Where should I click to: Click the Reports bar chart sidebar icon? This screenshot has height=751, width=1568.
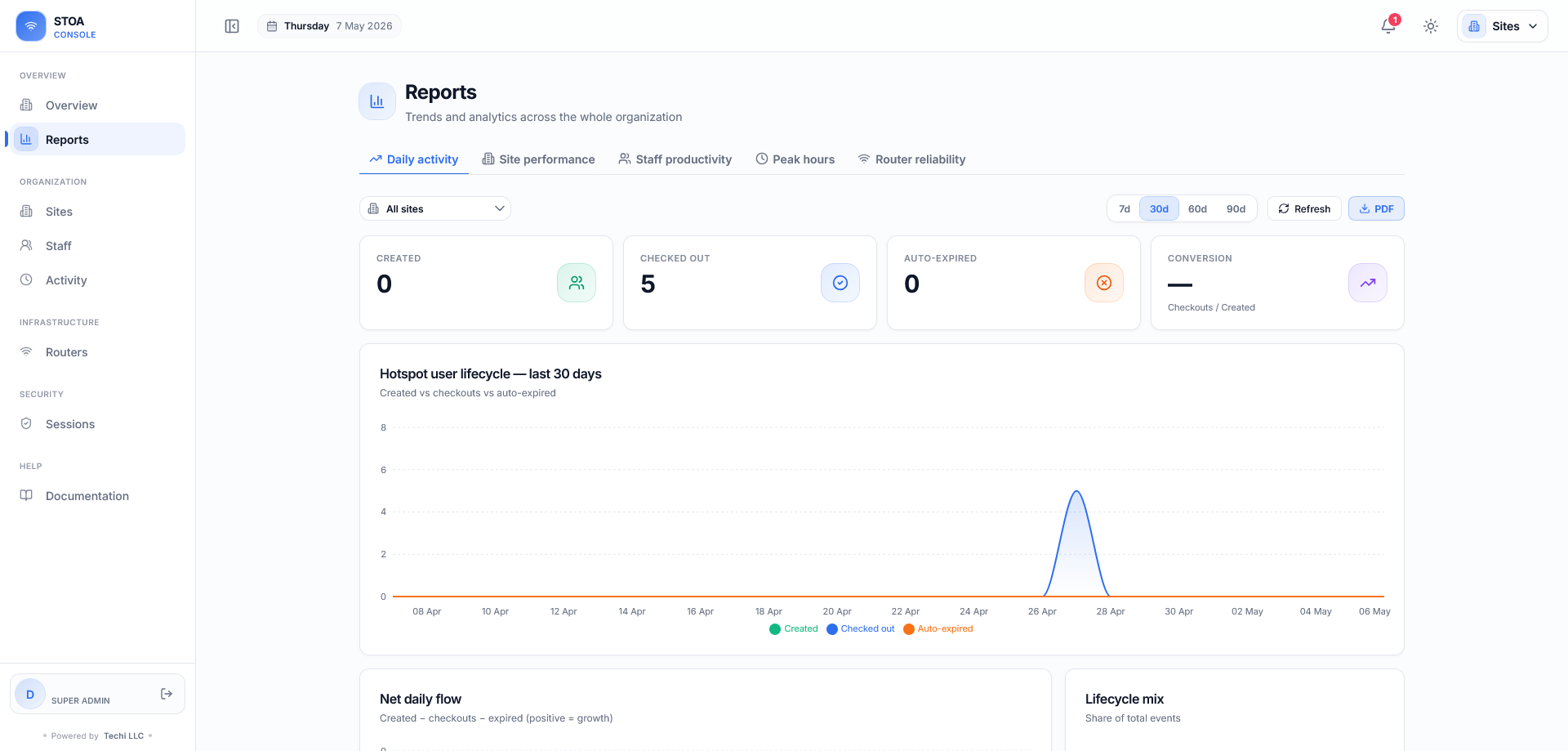(x=26, y=139)
